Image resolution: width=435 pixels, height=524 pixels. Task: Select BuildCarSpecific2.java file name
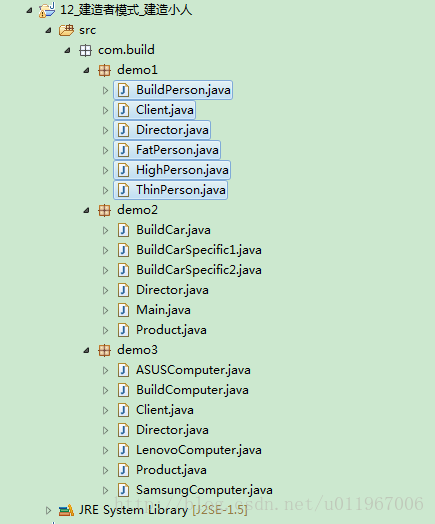[199, 270]
